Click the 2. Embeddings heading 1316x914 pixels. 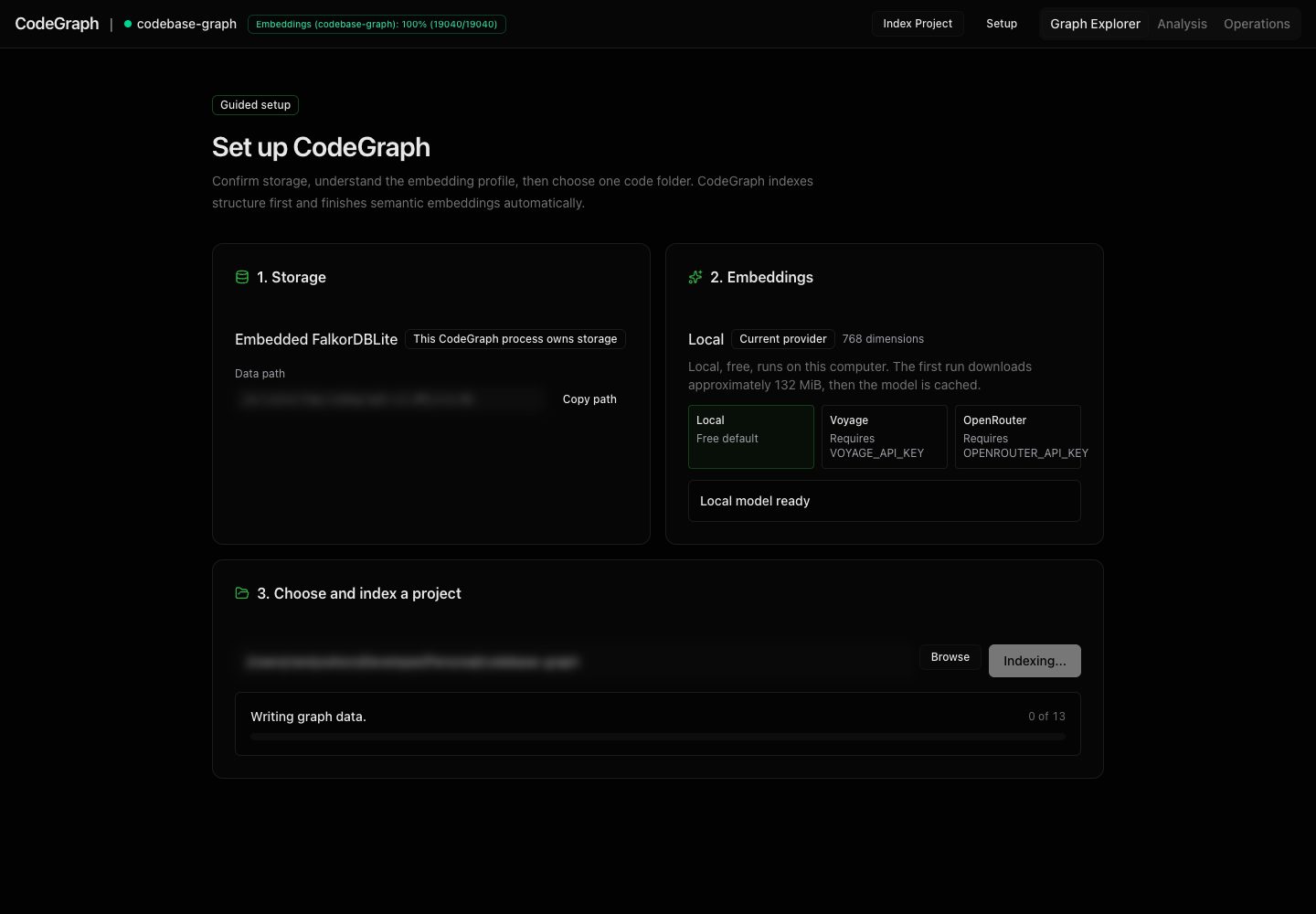[761, 277]
